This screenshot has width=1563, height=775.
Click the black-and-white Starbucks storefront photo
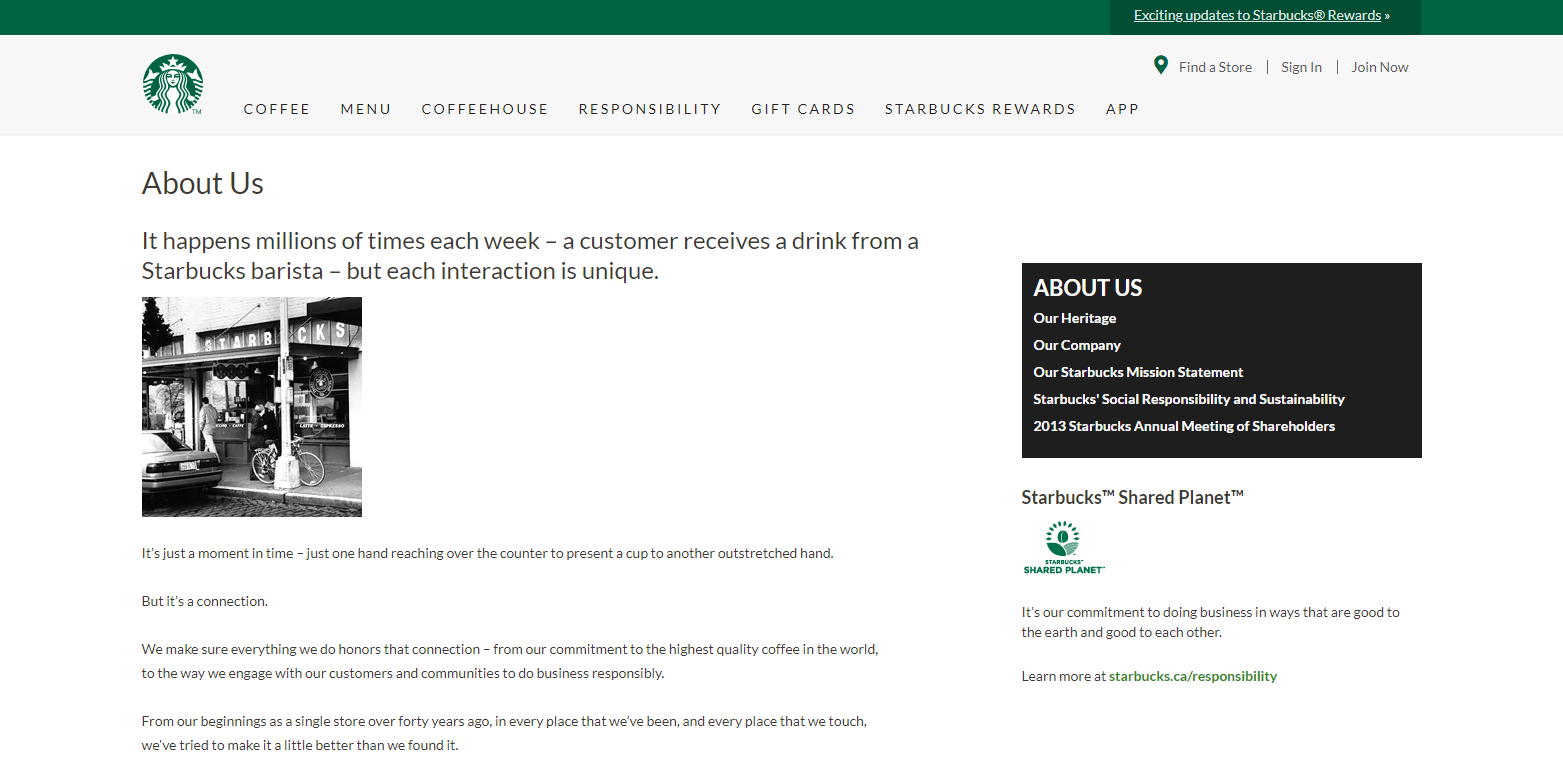click(x=252, y=407)
